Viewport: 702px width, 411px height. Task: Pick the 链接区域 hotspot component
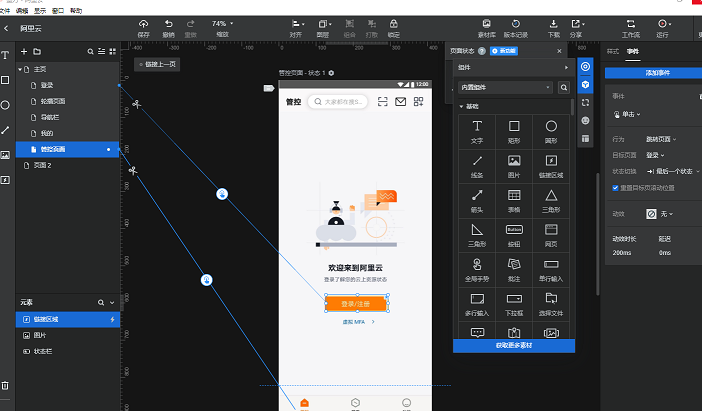[x=551, y=166]
